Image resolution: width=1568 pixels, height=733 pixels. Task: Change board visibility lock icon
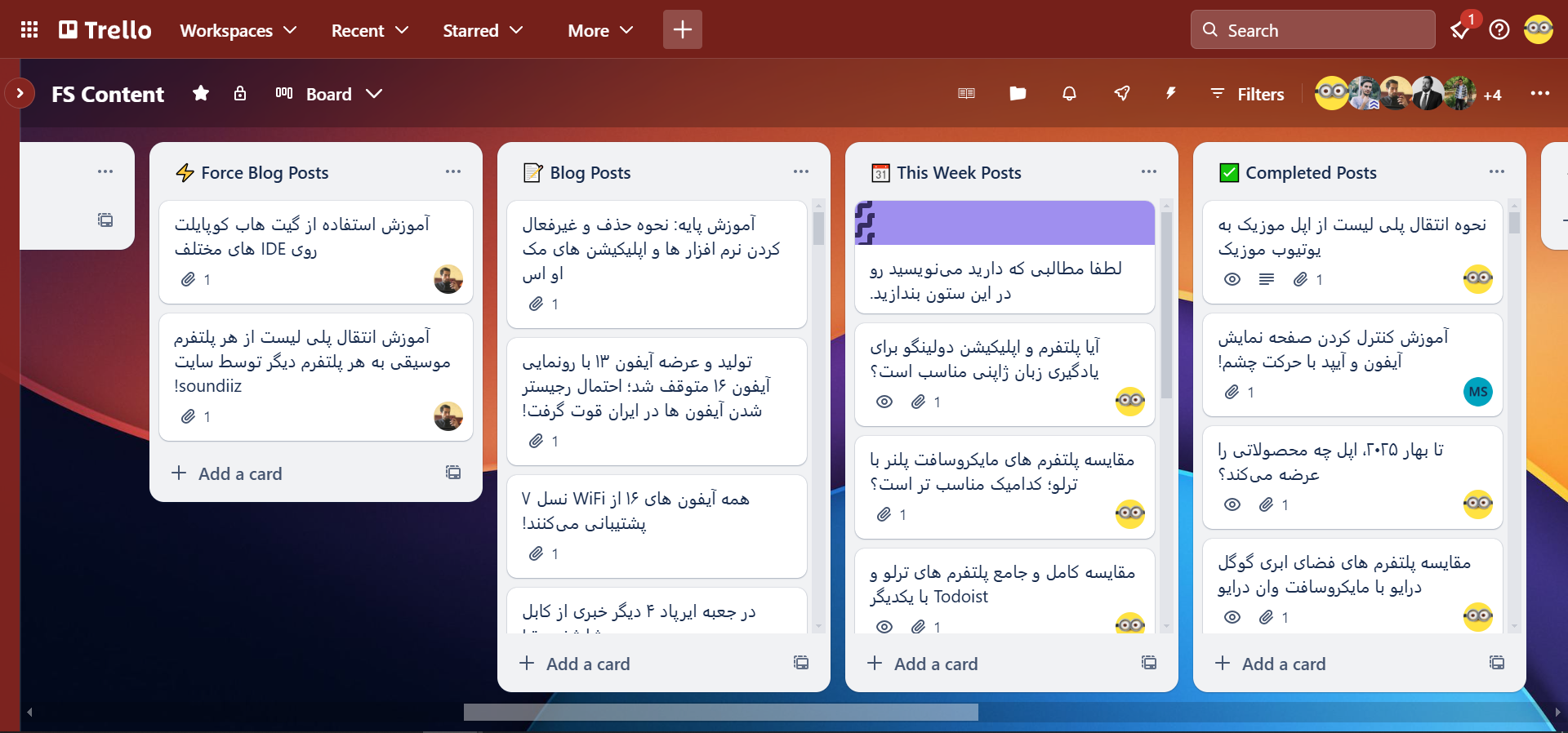pos(240,93)
